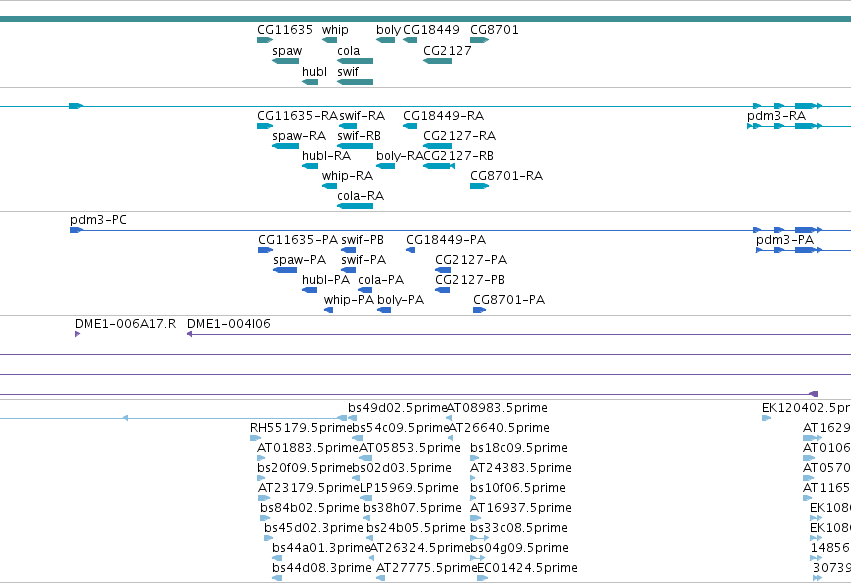The image size is (851, 583).
Task: Select the RH55179.5prime EST label
Action: click(301, 428)
